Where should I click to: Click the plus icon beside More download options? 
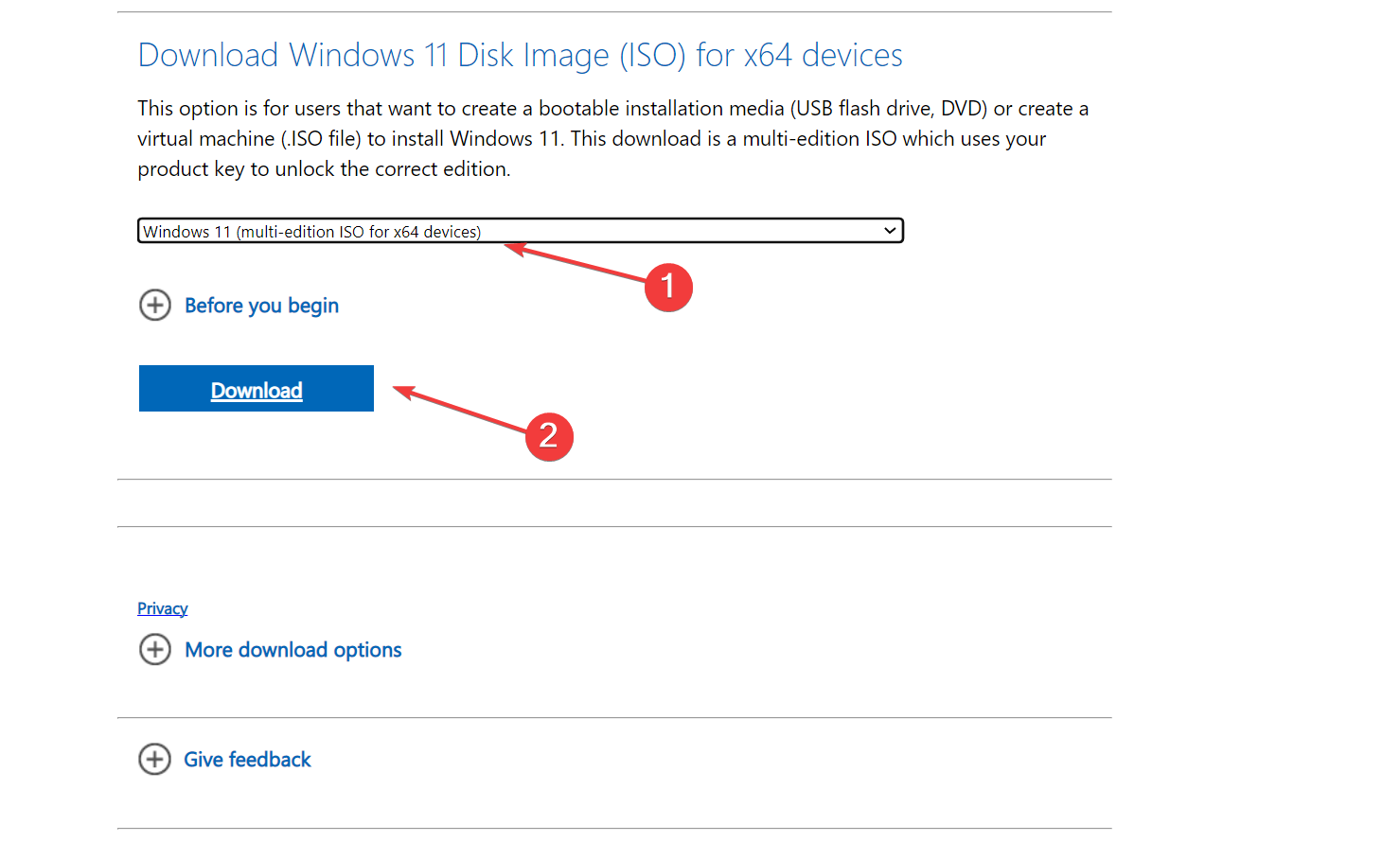(155, 650)
